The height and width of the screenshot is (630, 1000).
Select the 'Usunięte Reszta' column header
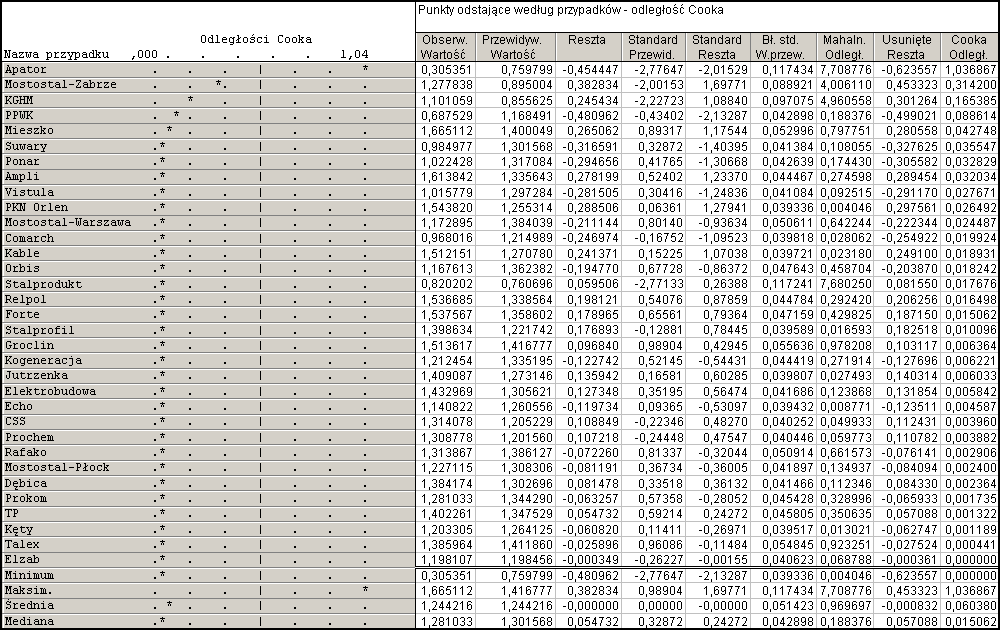click(x=906, y=47)
